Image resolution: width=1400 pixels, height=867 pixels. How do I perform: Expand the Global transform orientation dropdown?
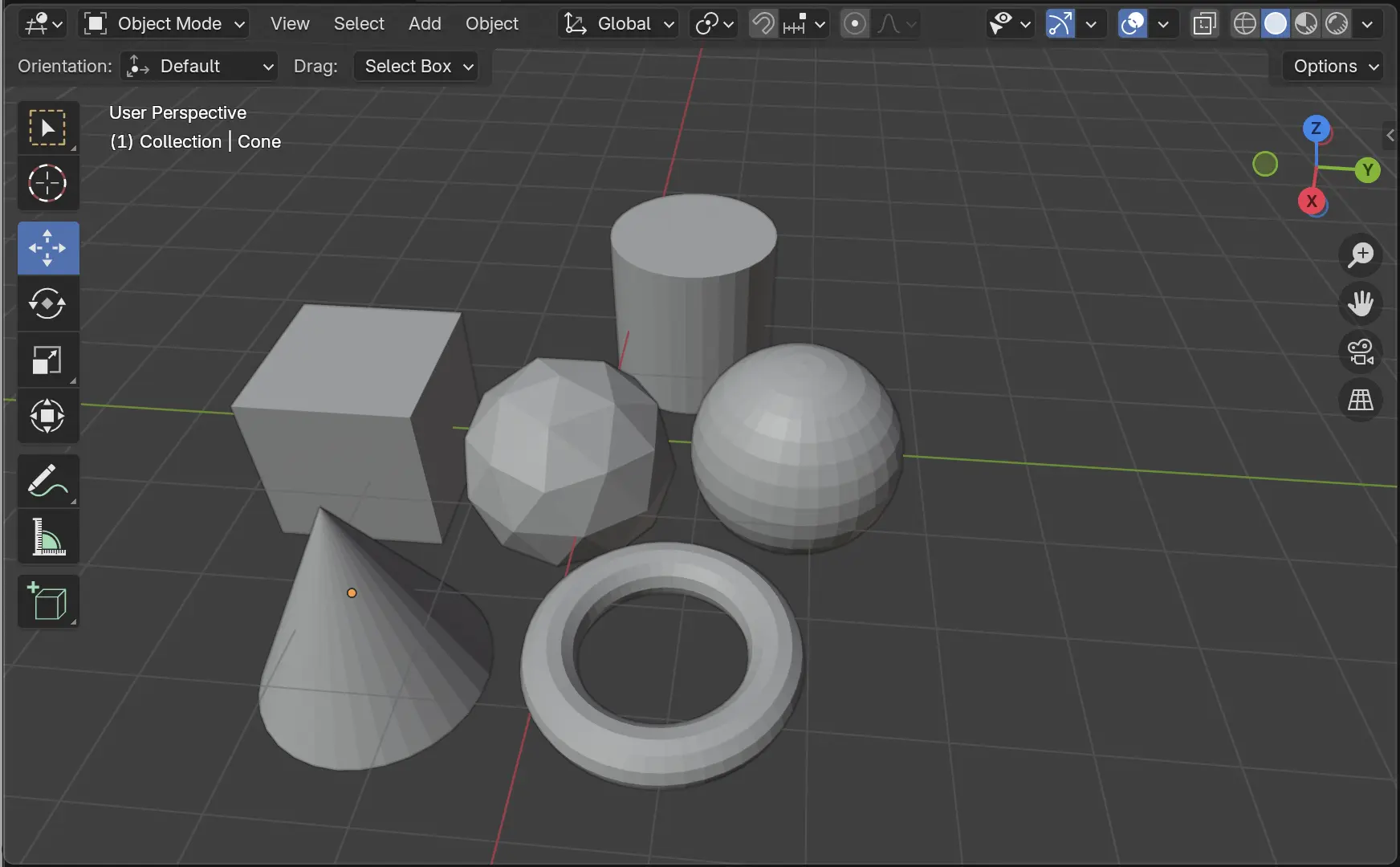618,24
